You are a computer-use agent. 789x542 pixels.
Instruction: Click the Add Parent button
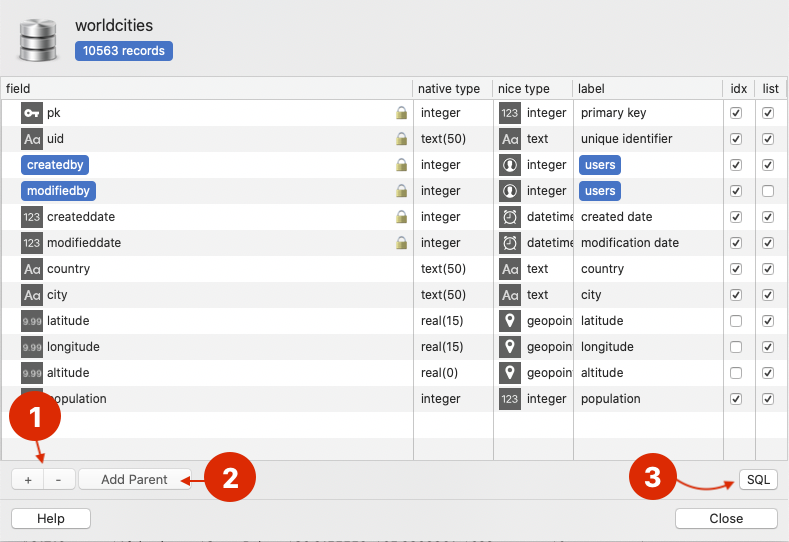[x=135, y=480]
